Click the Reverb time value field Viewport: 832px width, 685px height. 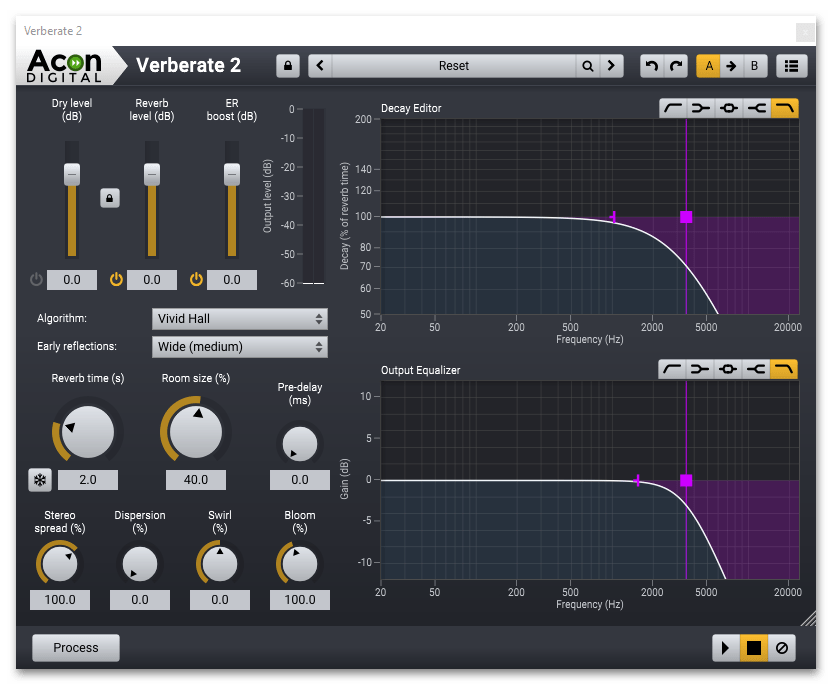pyautogui.click(x=88, y=480)
